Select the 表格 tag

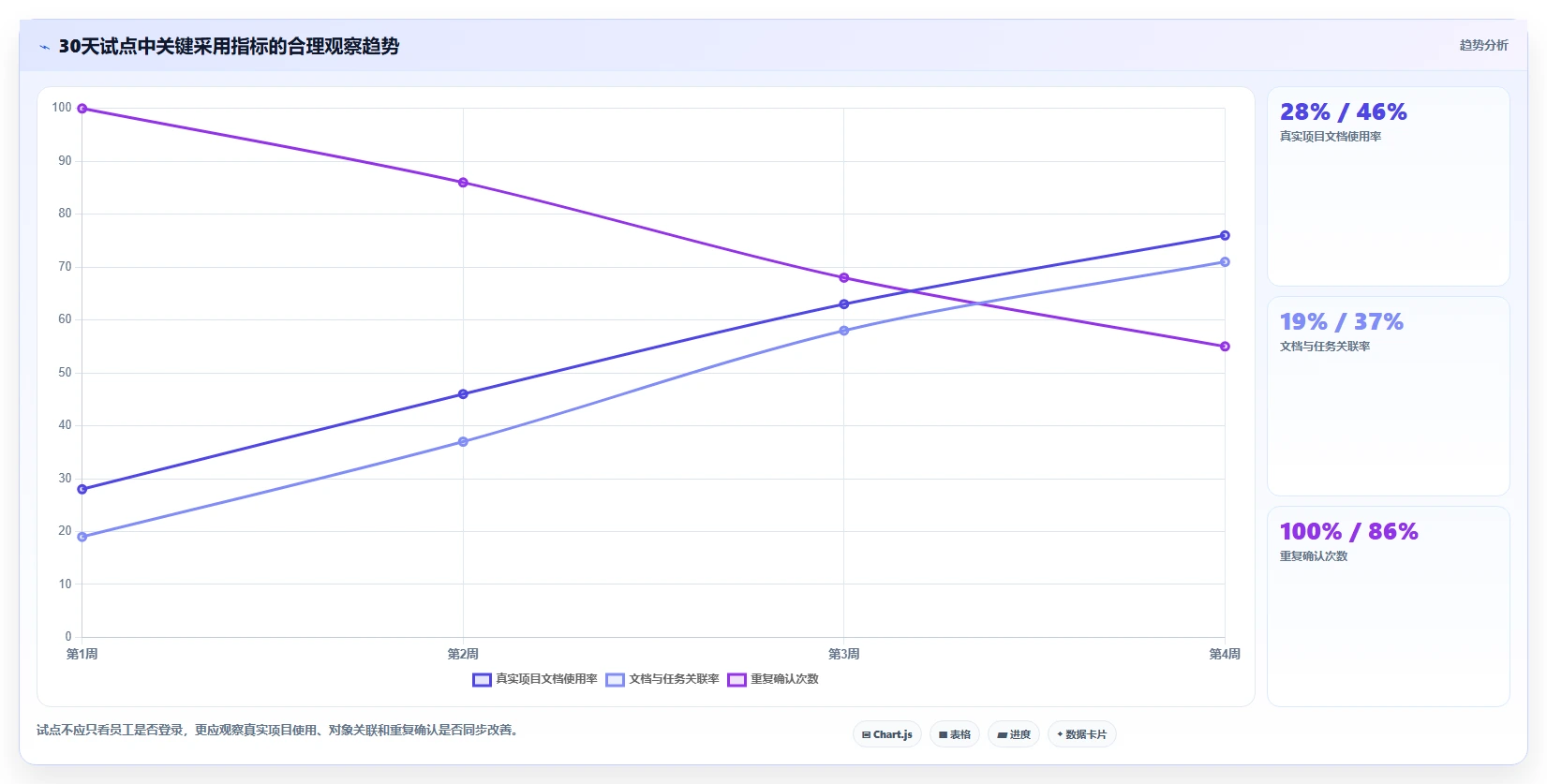[955, 734]
